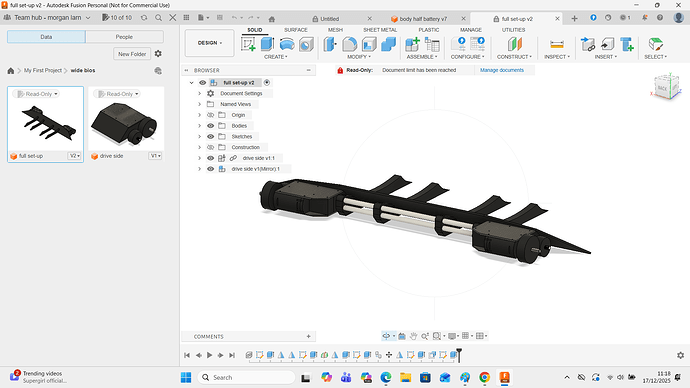The image size is (690, 388).
Task: Open the Team hub - morgan lam switcher
Action: (52, 18)
